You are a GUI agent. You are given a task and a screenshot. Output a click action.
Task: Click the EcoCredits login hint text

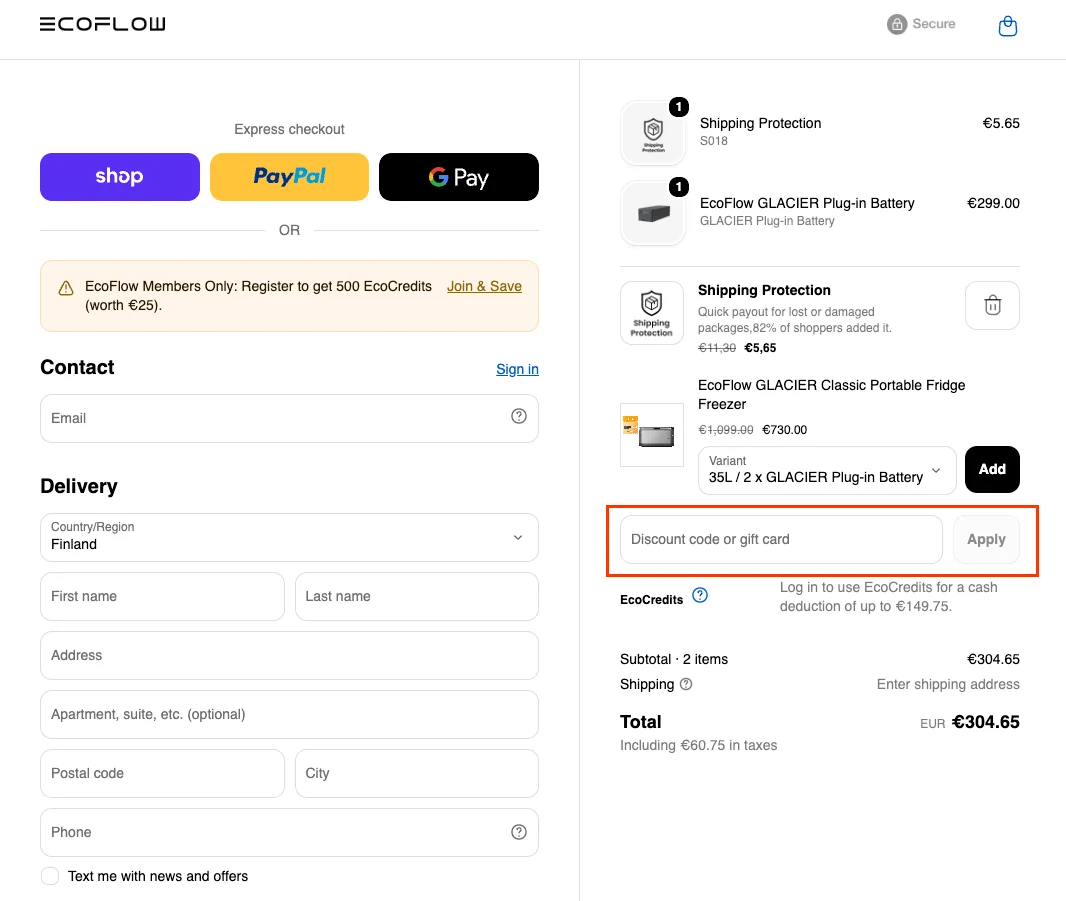[x=889, y=596]
